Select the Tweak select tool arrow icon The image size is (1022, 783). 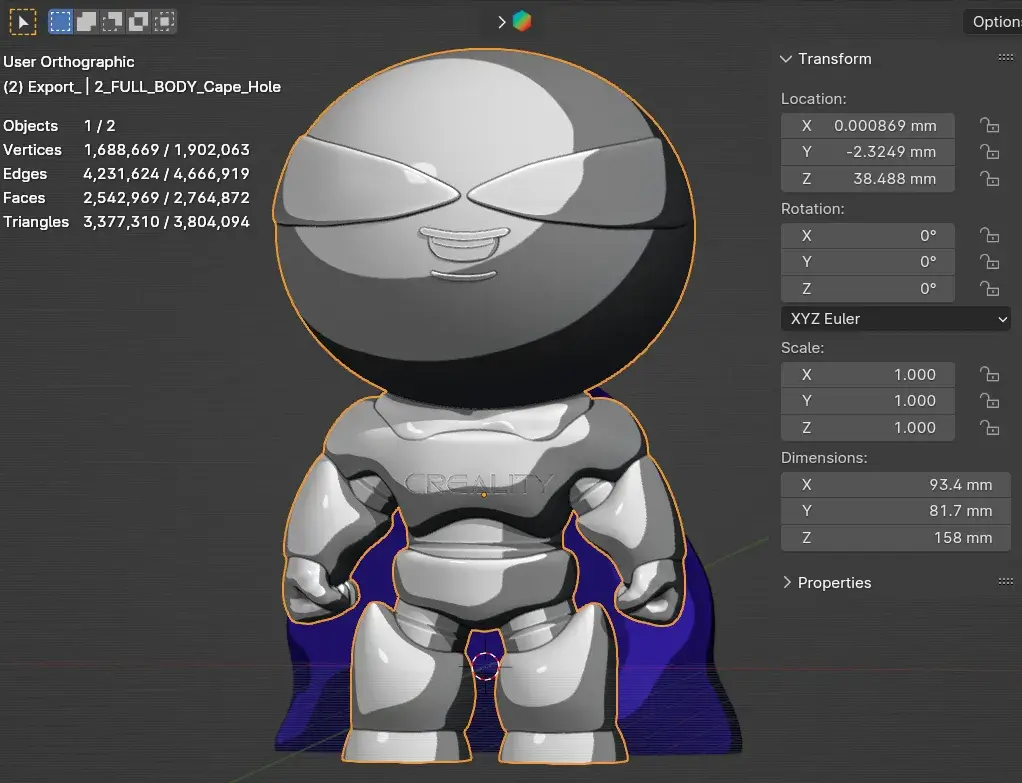[x=22, y=20]
